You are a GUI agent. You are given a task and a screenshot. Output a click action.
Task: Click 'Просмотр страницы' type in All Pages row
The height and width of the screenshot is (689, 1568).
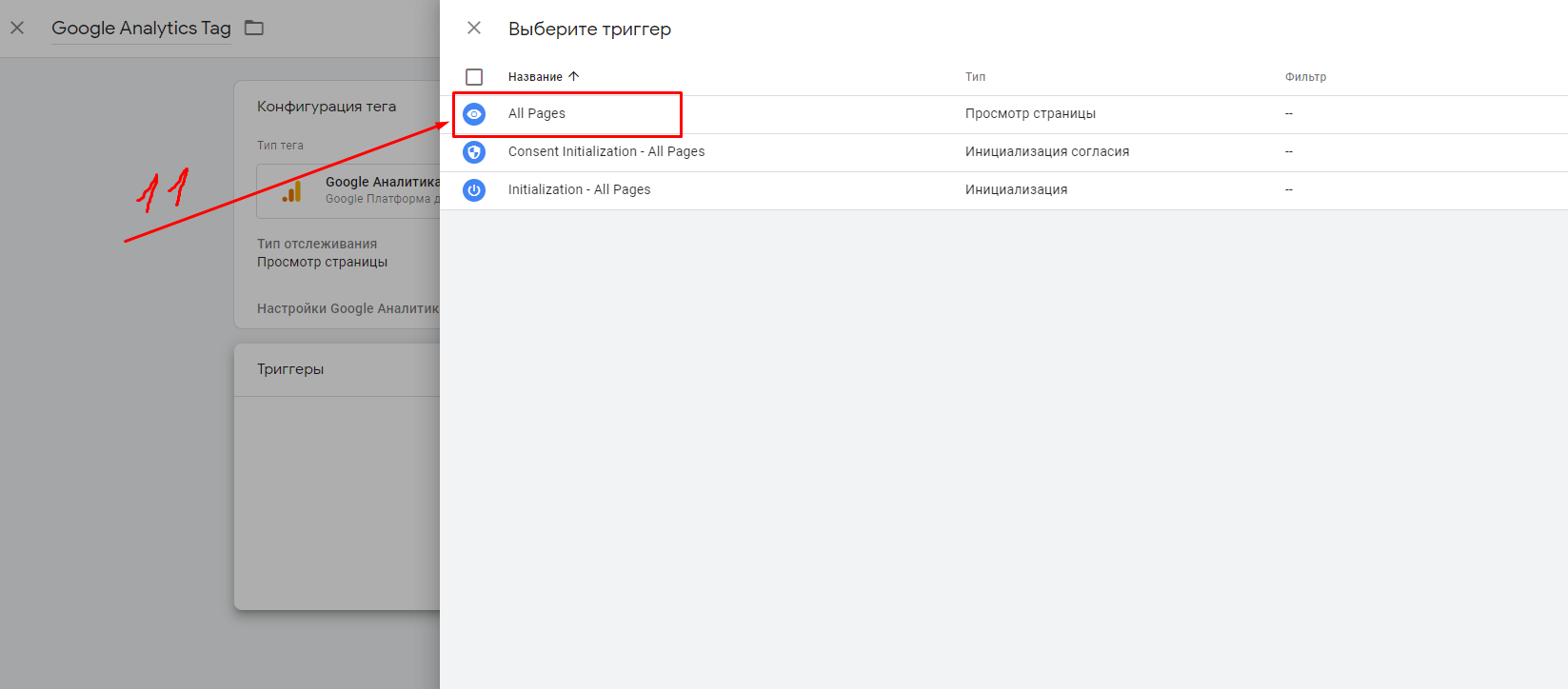click(1030, 113)
